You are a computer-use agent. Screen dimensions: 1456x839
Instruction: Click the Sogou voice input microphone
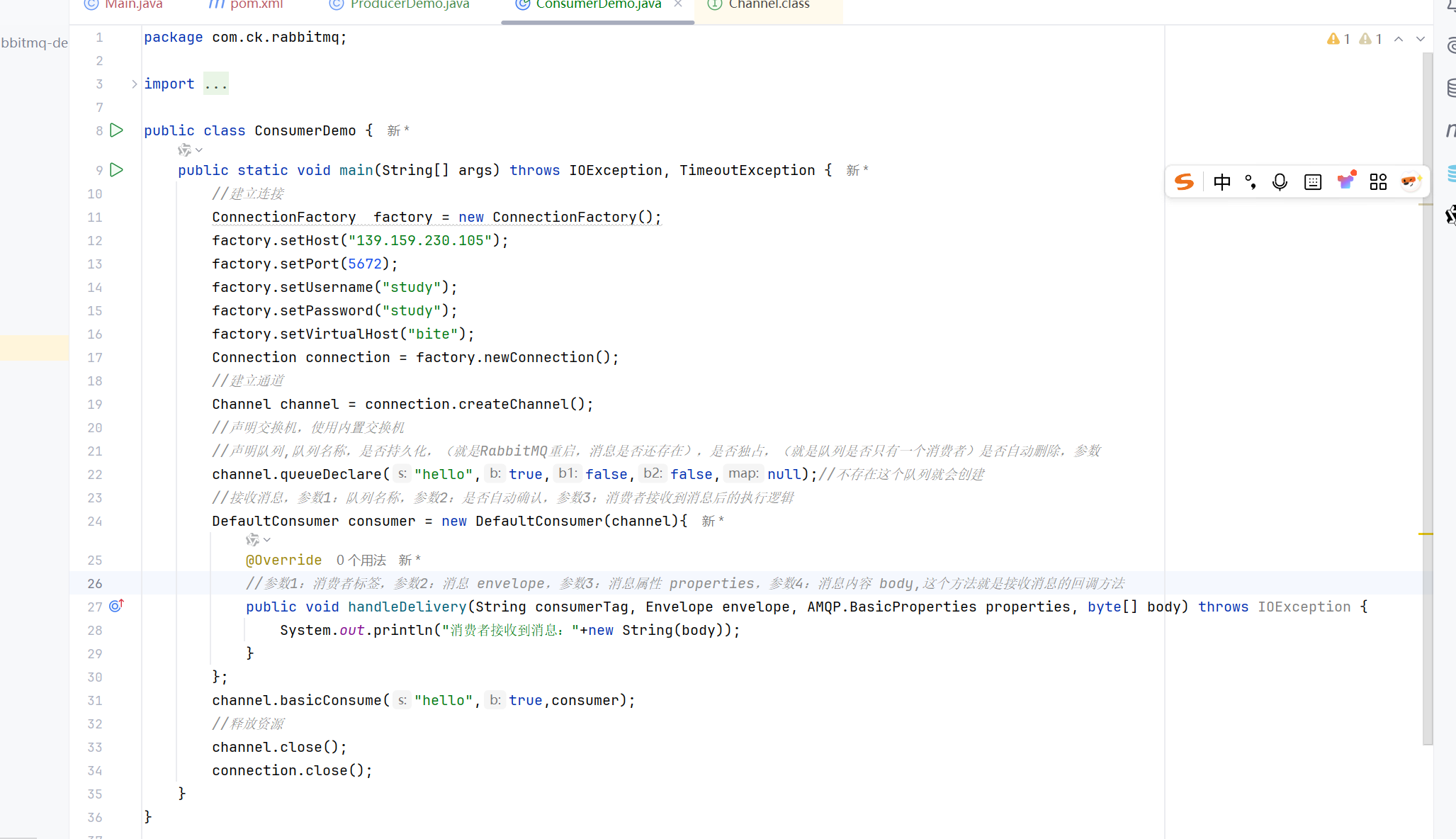point(1280,182)
